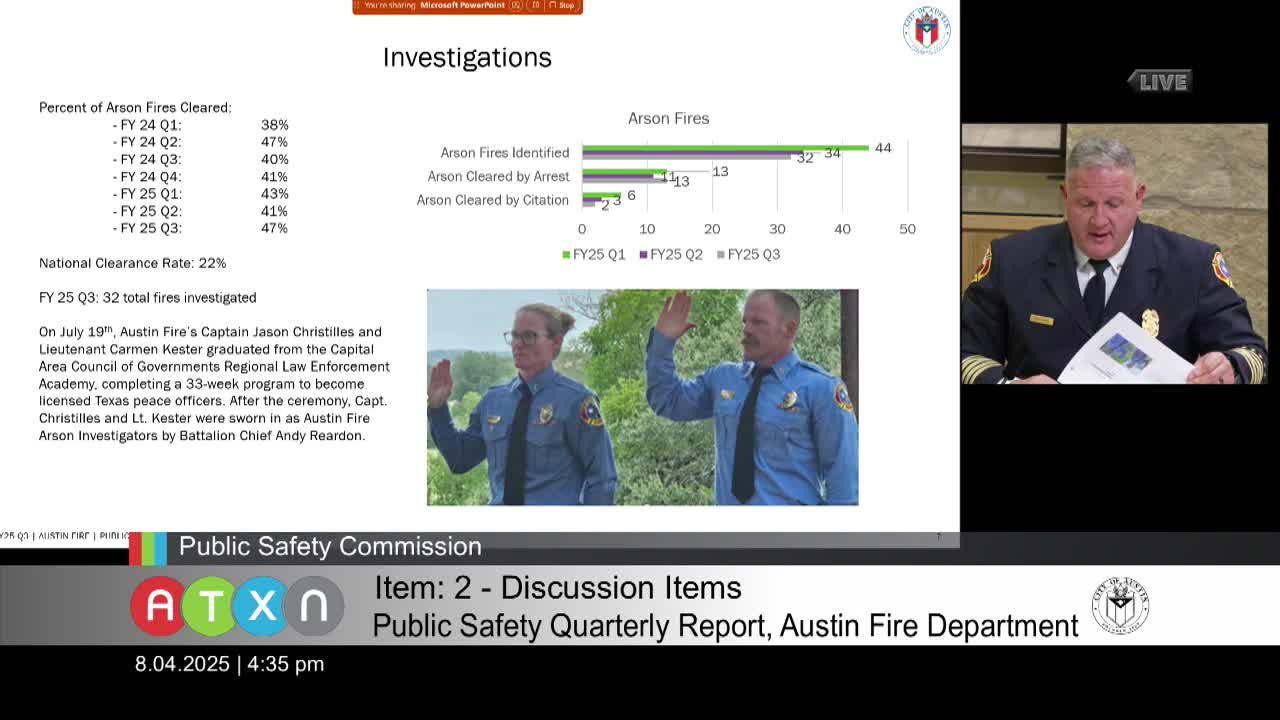The image size is (1280, 720).
Task: Select the FY25 Q2 purple legend swatch
Action: tap(644, 255)
